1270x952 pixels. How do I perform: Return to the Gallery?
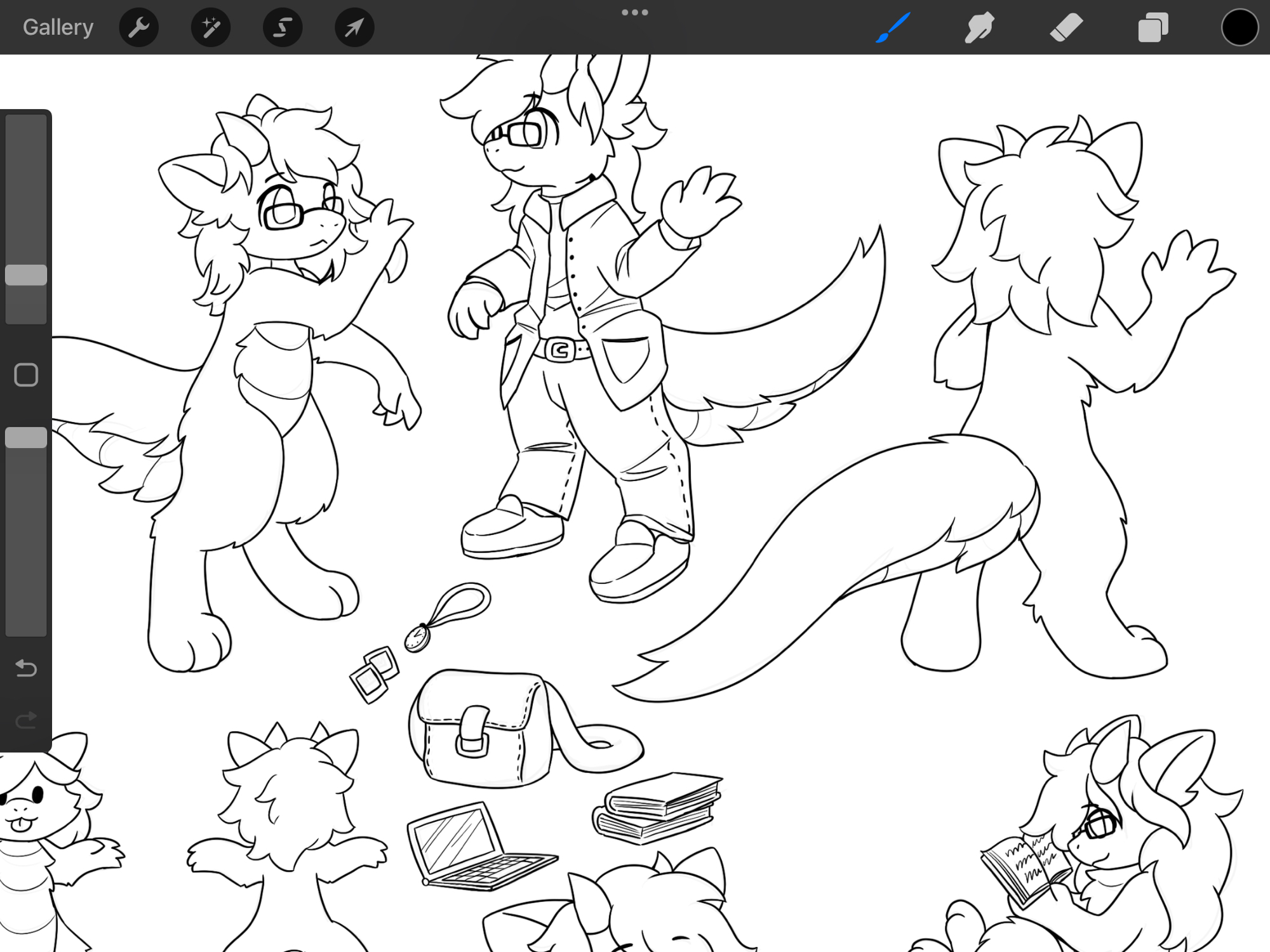pos(58,27)
